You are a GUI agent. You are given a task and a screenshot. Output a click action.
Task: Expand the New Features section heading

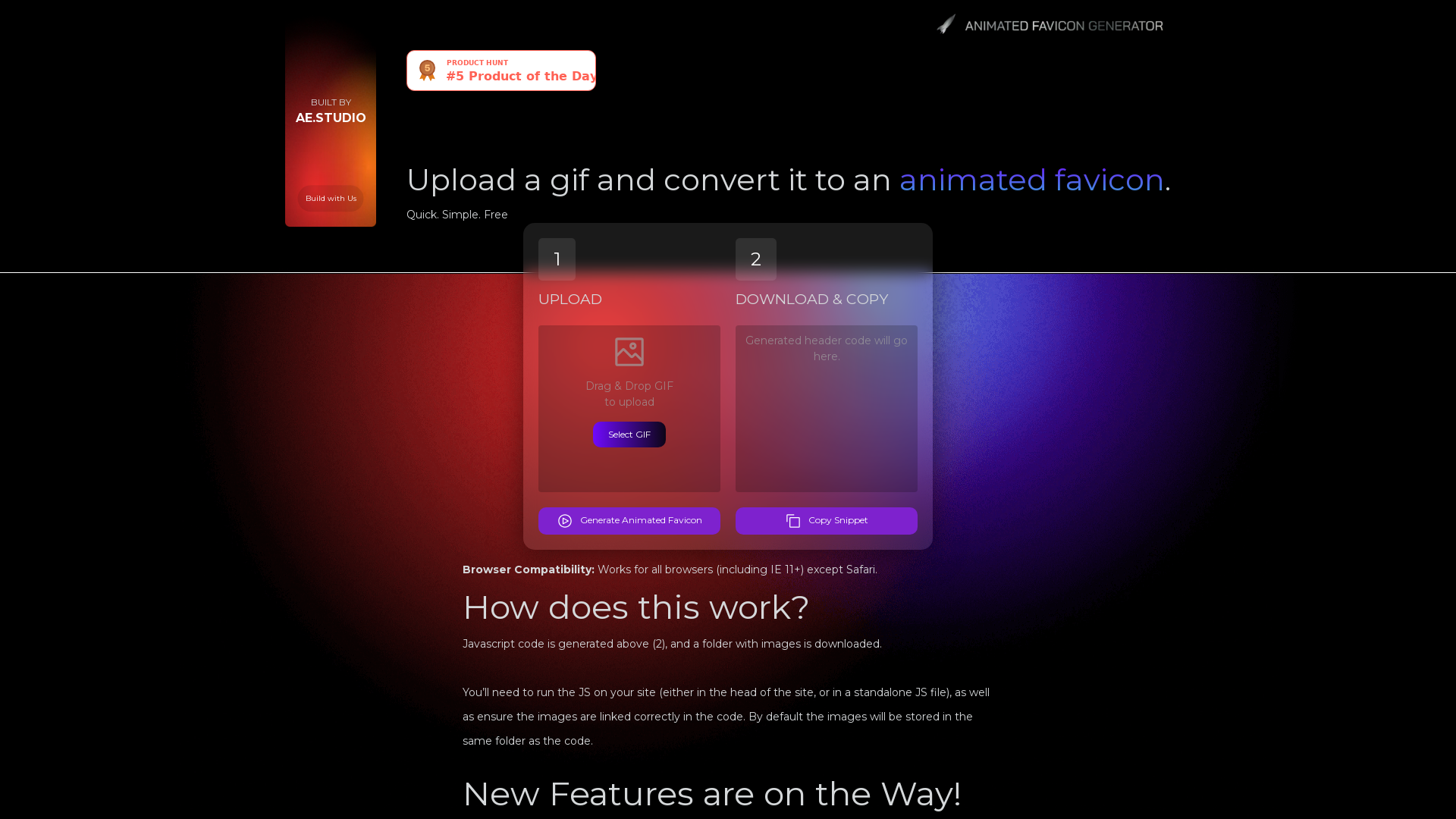711,794
